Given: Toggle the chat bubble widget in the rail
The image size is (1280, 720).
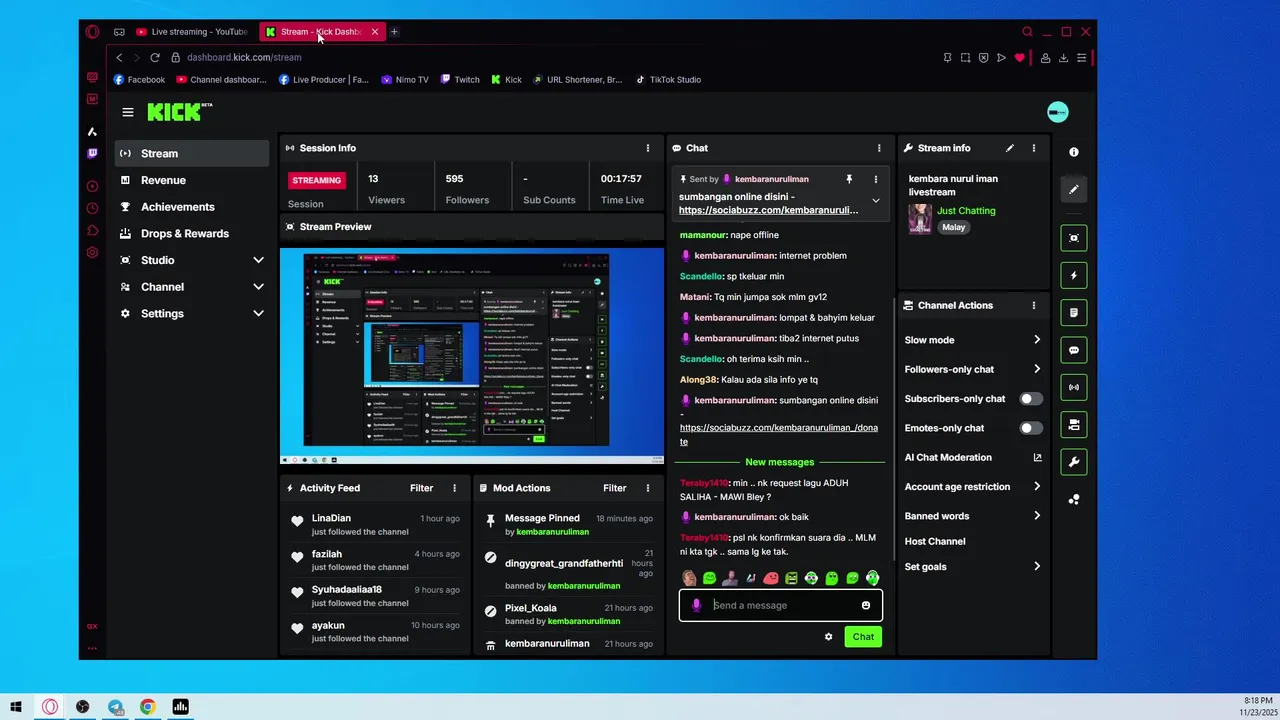Looking at the screenshot, I should (1074, 350).
